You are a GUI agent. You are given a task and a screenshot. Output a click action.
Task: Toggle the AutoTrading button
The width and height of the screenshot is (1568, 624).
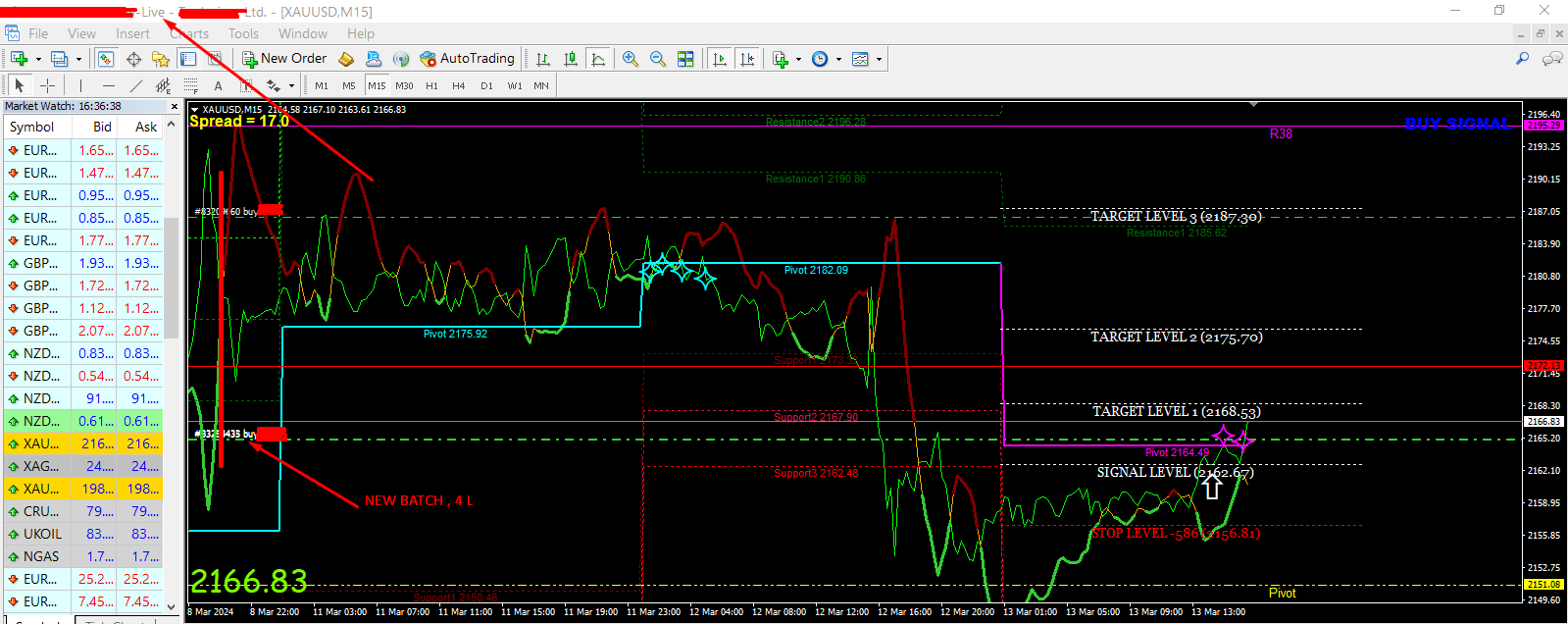point(467,59)
